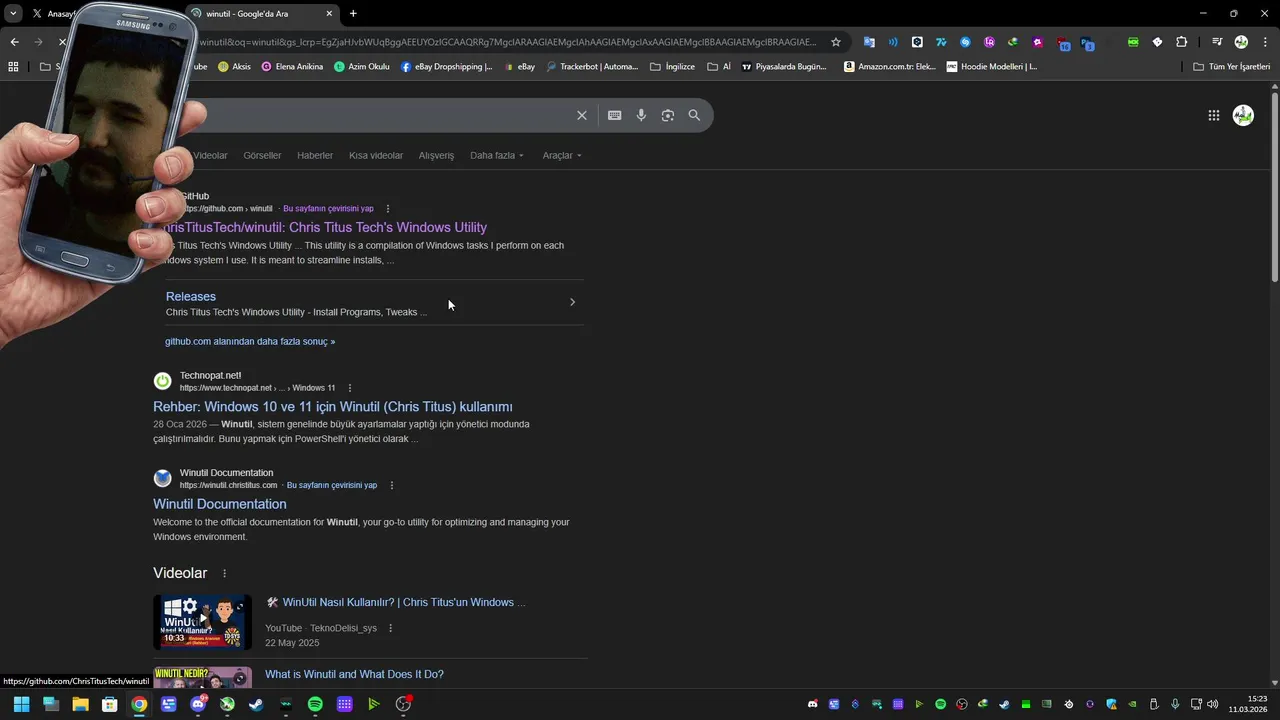Open OBS Studio from the taskbar
Screen dimensions: 1280x720
coord(403,704)
